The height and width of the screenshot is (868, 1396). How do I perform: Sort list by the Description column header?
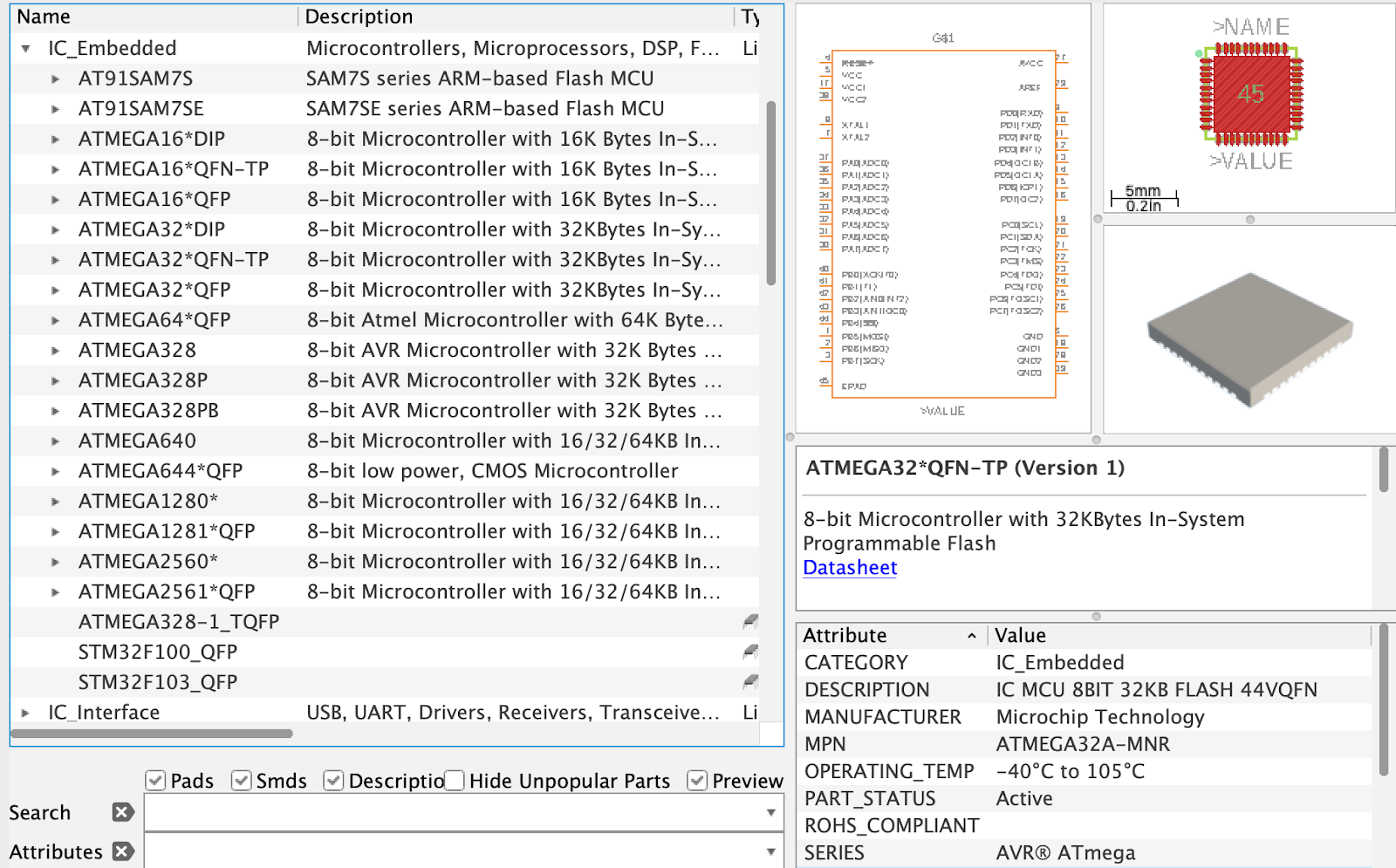(517, 17)
